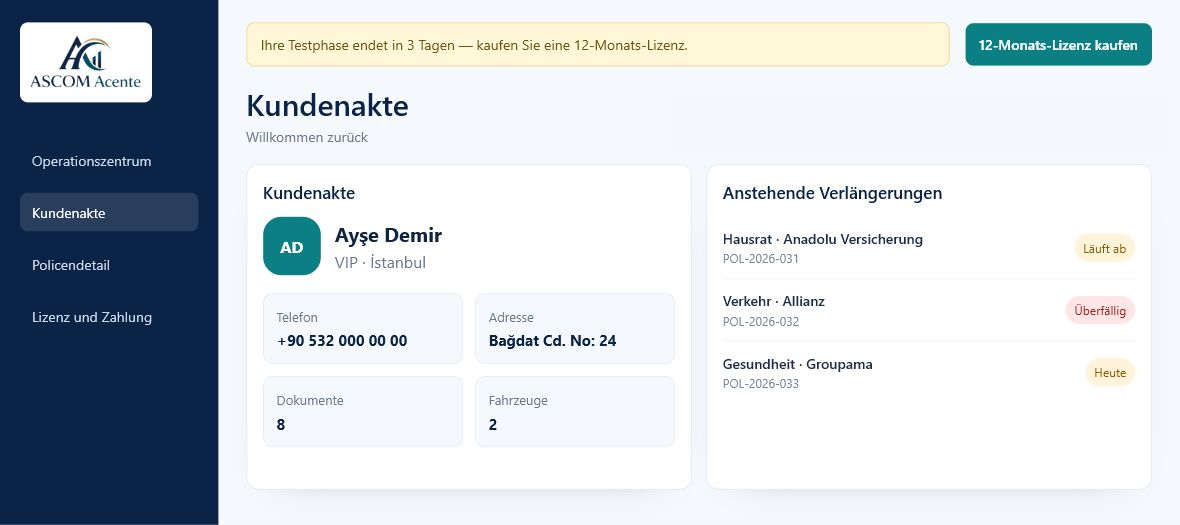Click the Telefon field card
The image size is (1180, 525).
[363, 329]
